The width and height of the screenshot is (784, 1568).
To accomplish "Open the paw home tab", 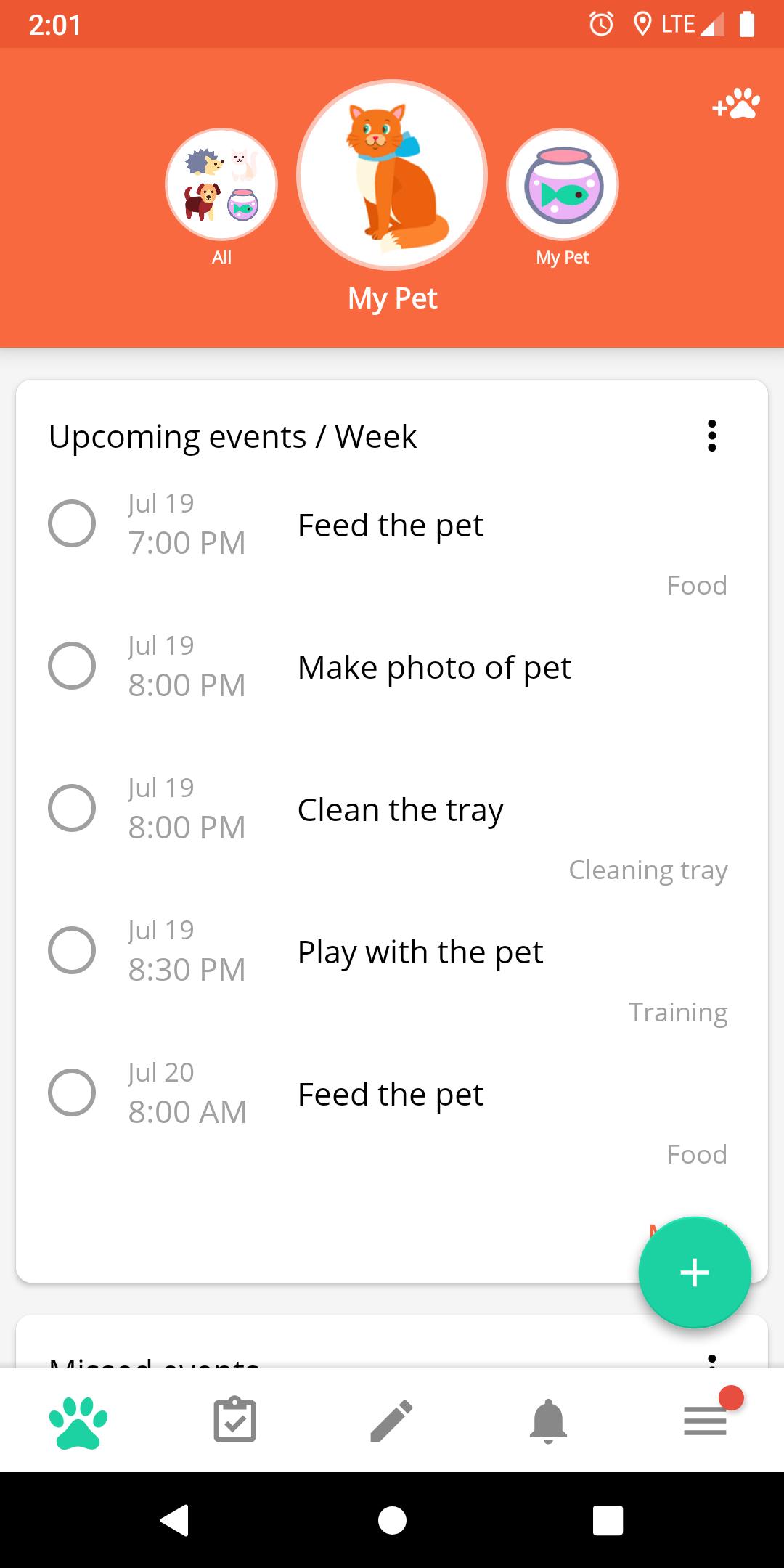I will 78,1421.
